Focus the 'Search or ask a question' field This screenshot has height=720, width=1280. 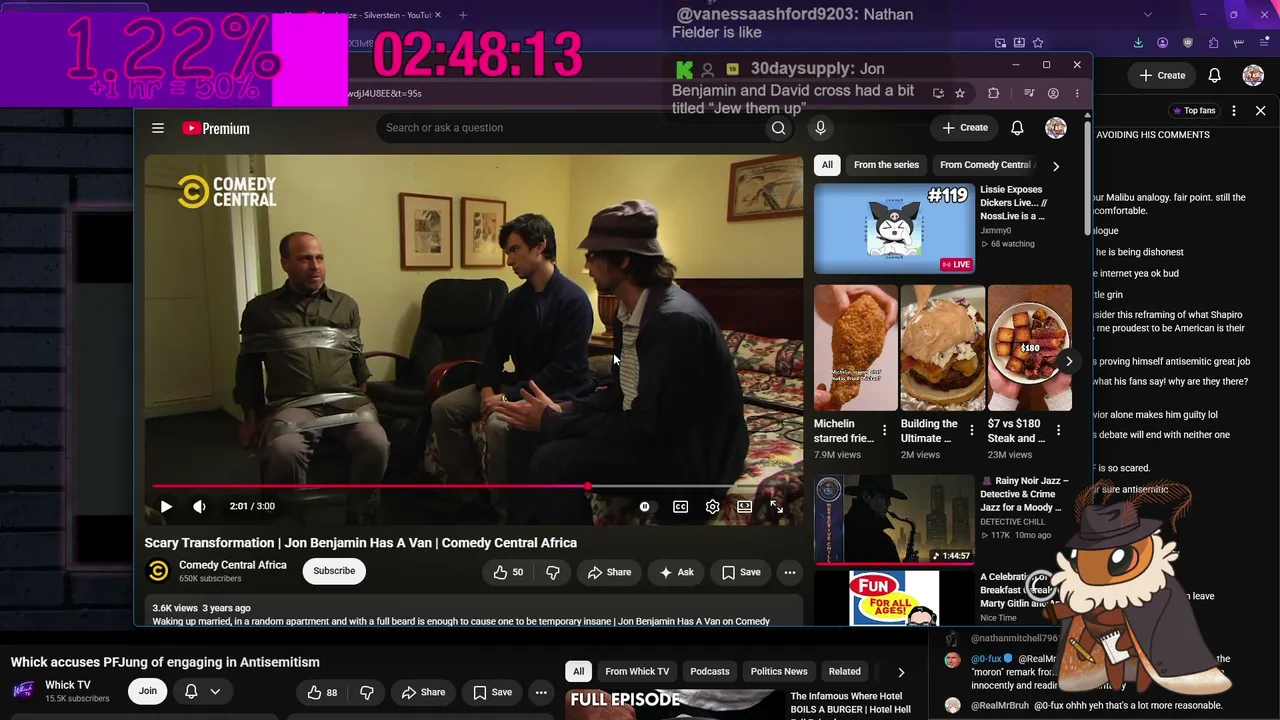(x=570, y=128)
